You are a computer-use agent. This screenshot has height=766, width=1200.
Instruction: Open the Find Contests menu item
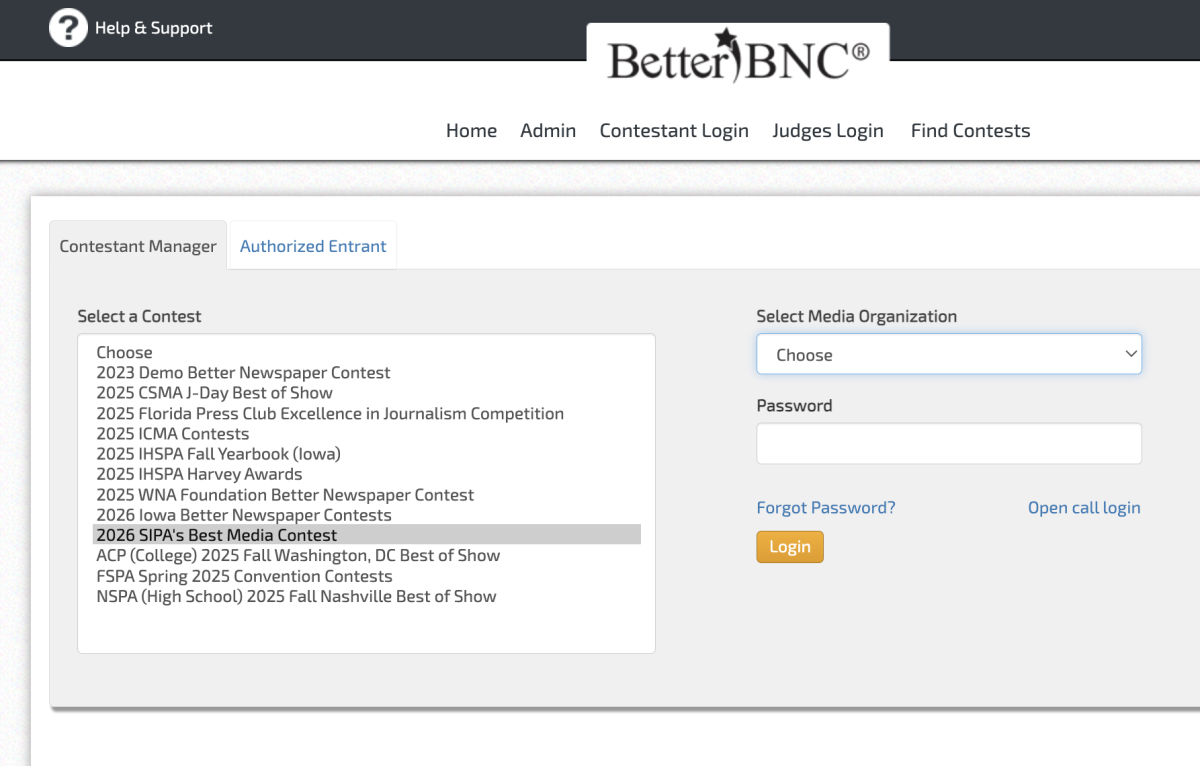point(970,131)
